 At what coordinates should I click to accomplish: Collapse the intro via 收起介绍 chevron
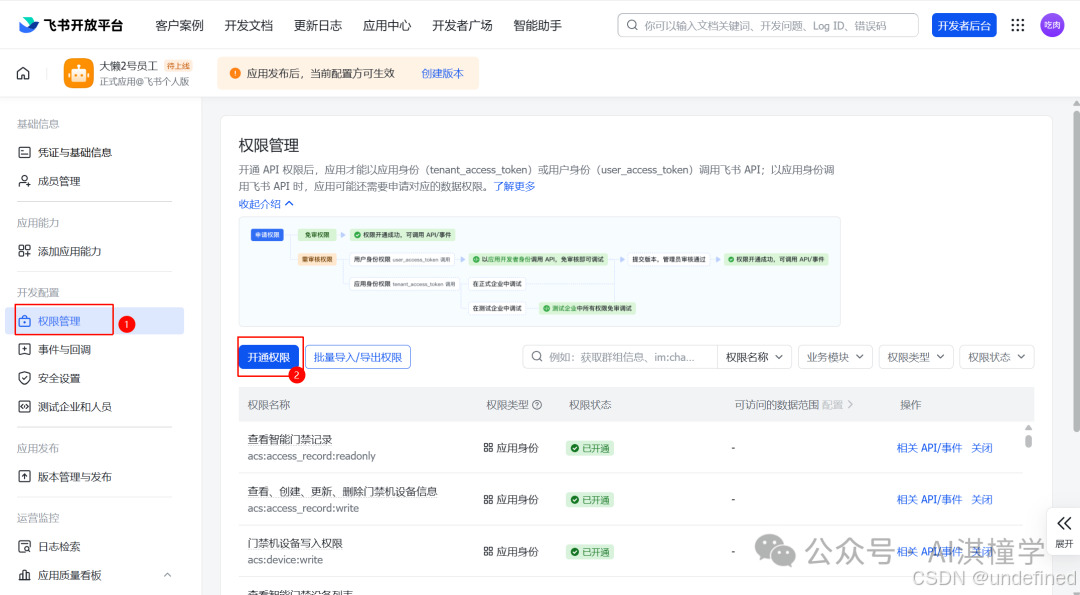click(x=265, y=204)
